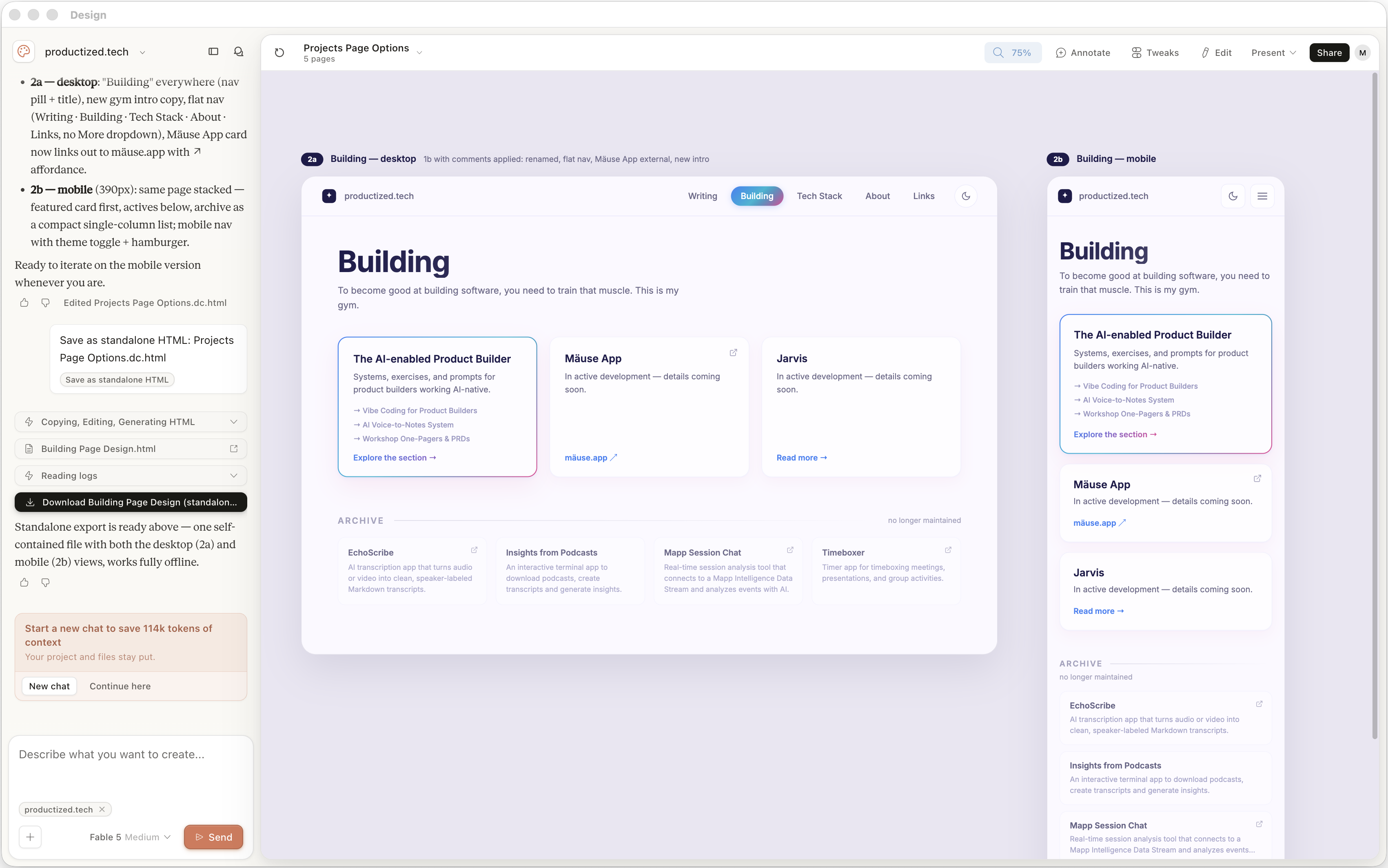This screenshot has width=1388, height=868.
Task: Click external link icon on Timeboxer card
Action: tap(948, 549)
